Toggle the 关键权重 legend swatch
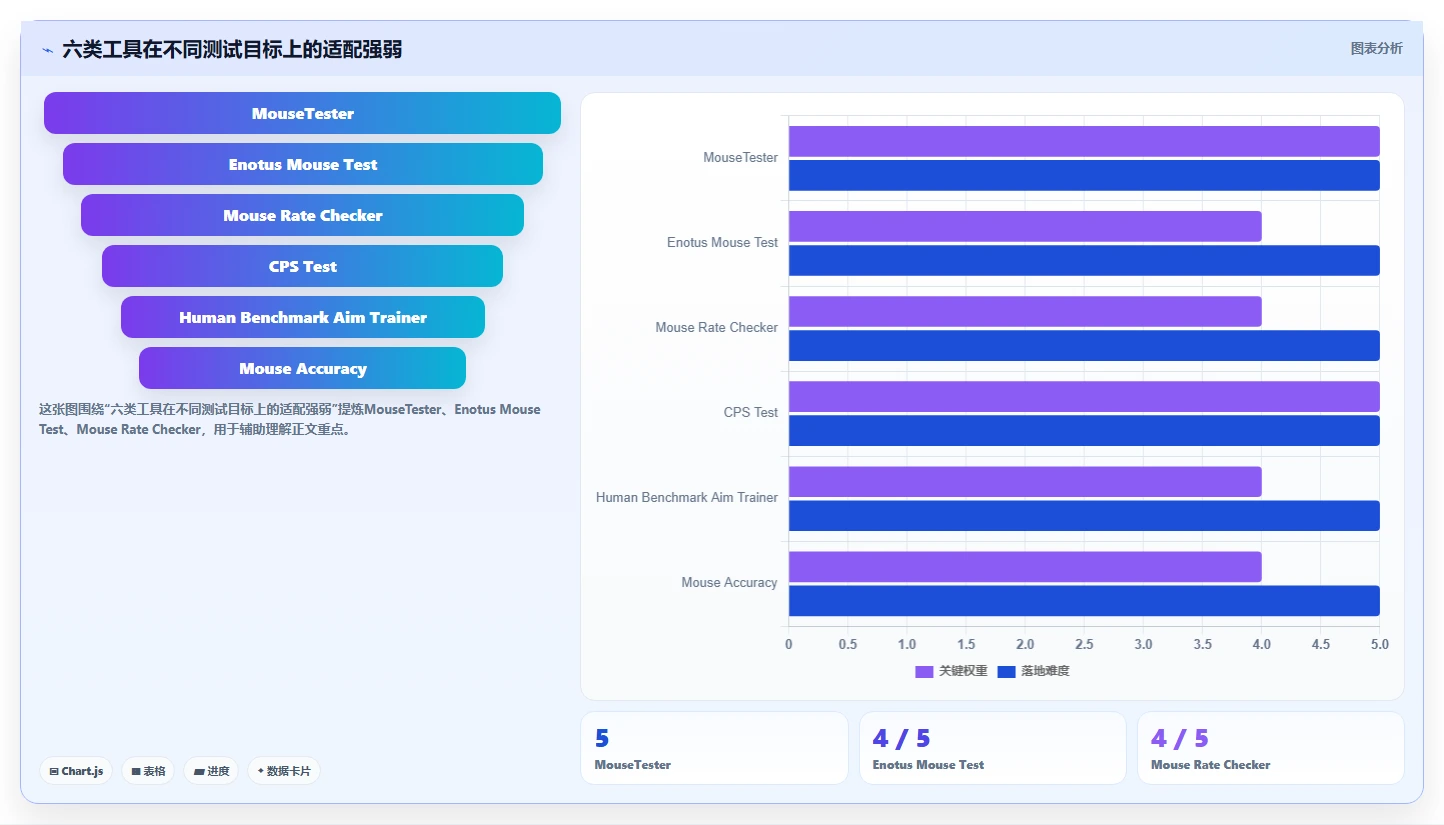Viewport: 1444px width, 825px height. [924, 671]
